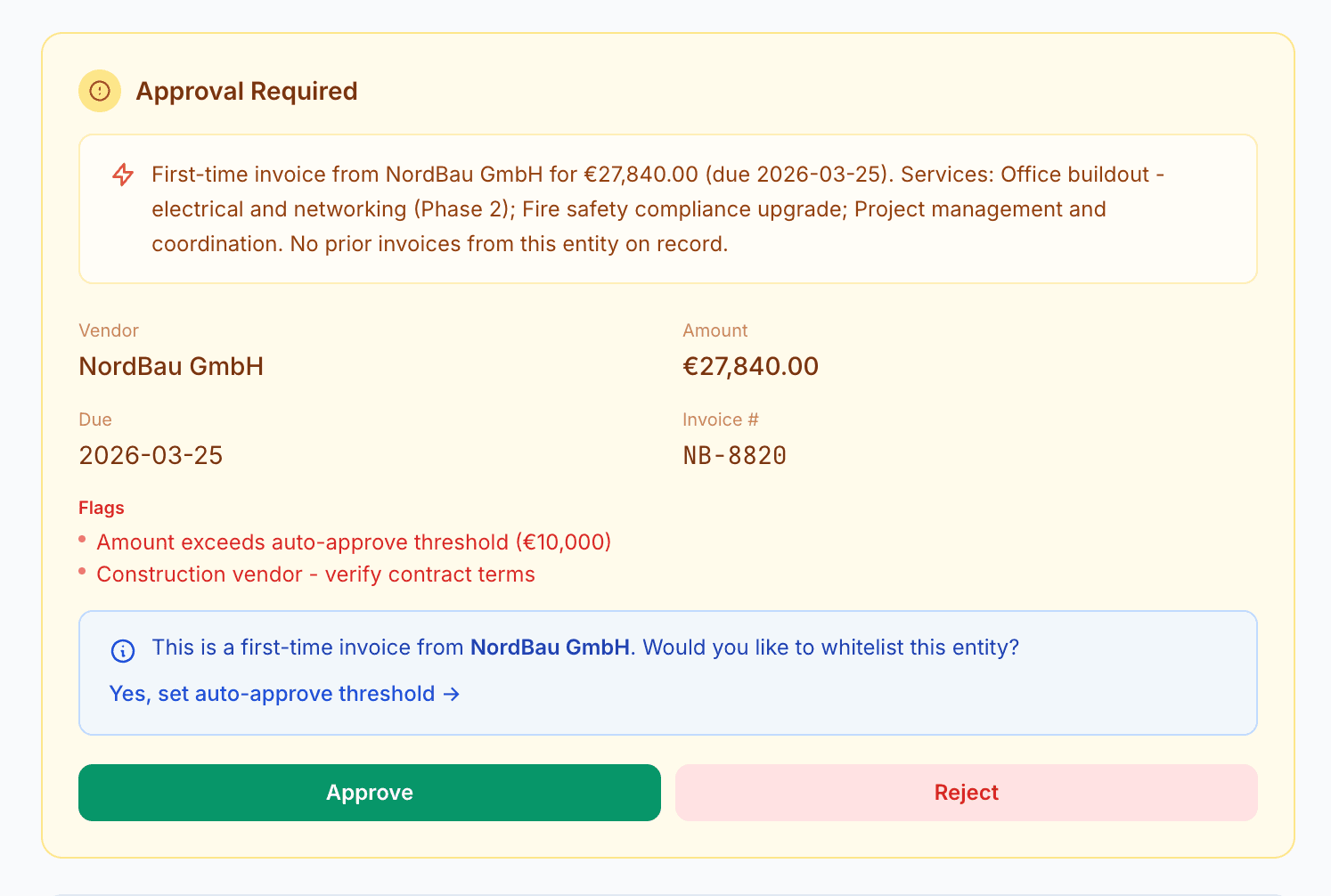This screenshot has width=1331, height=896.
Task: Click the Vendor field label
Action: click(x=109, y=330)
